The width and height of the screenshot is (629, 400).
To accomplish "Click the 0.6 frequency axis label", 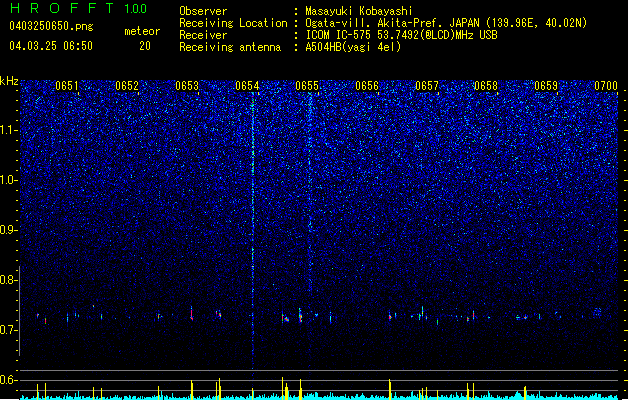I will [8, 380].
